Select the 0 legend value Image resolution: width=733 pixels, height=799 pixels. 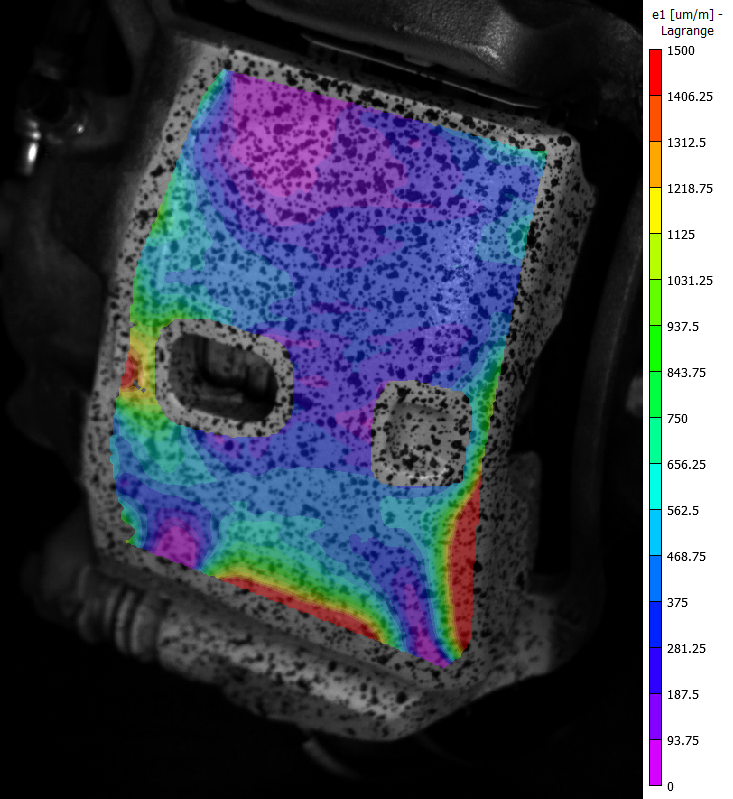(x=670, y=787)
